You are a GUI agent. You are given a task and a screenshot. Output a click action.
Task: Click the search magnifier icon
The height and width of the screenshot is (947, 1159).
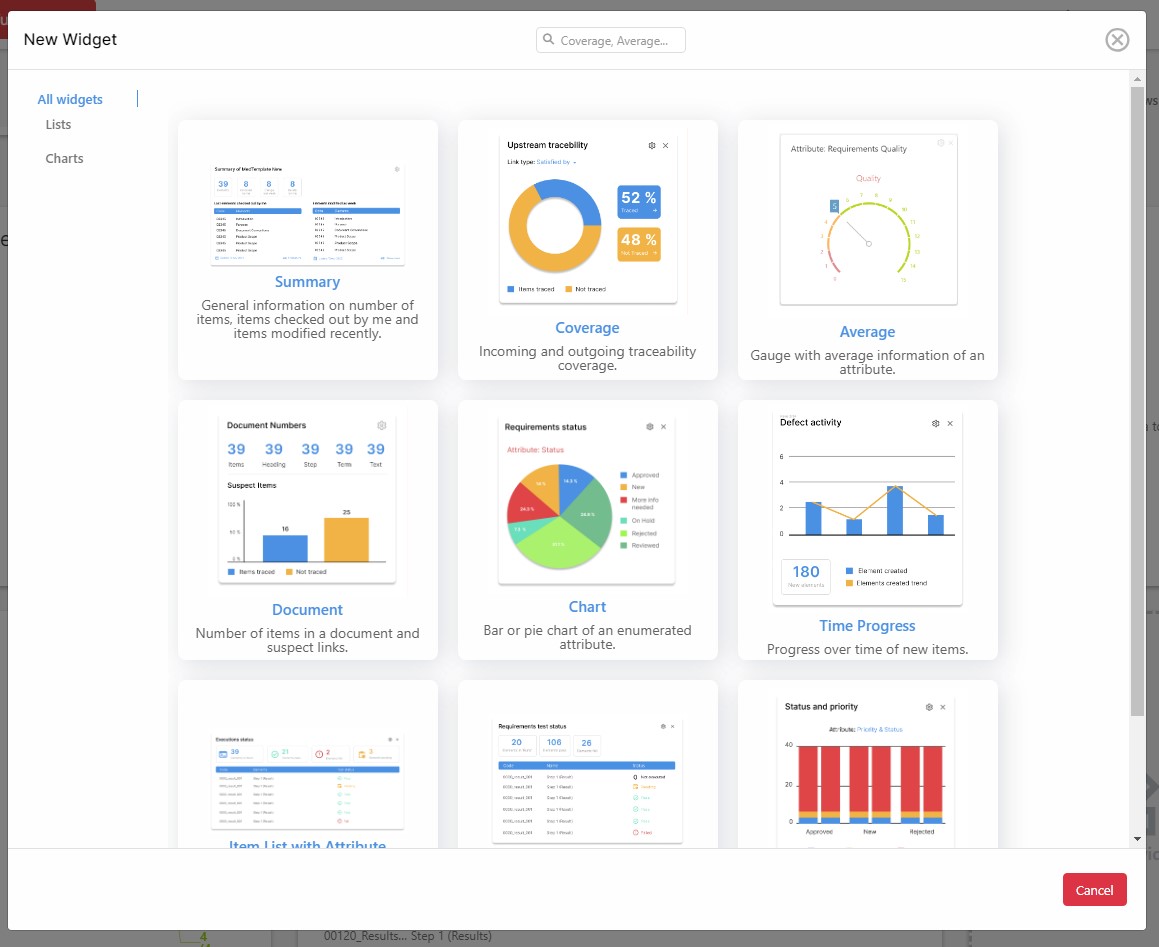point(548,39)
